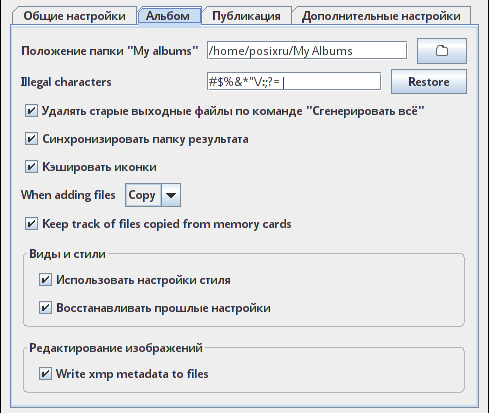489x413 pixels.
Task: Disable Write xmp metadata to files
Action: (x=45, y=374)
